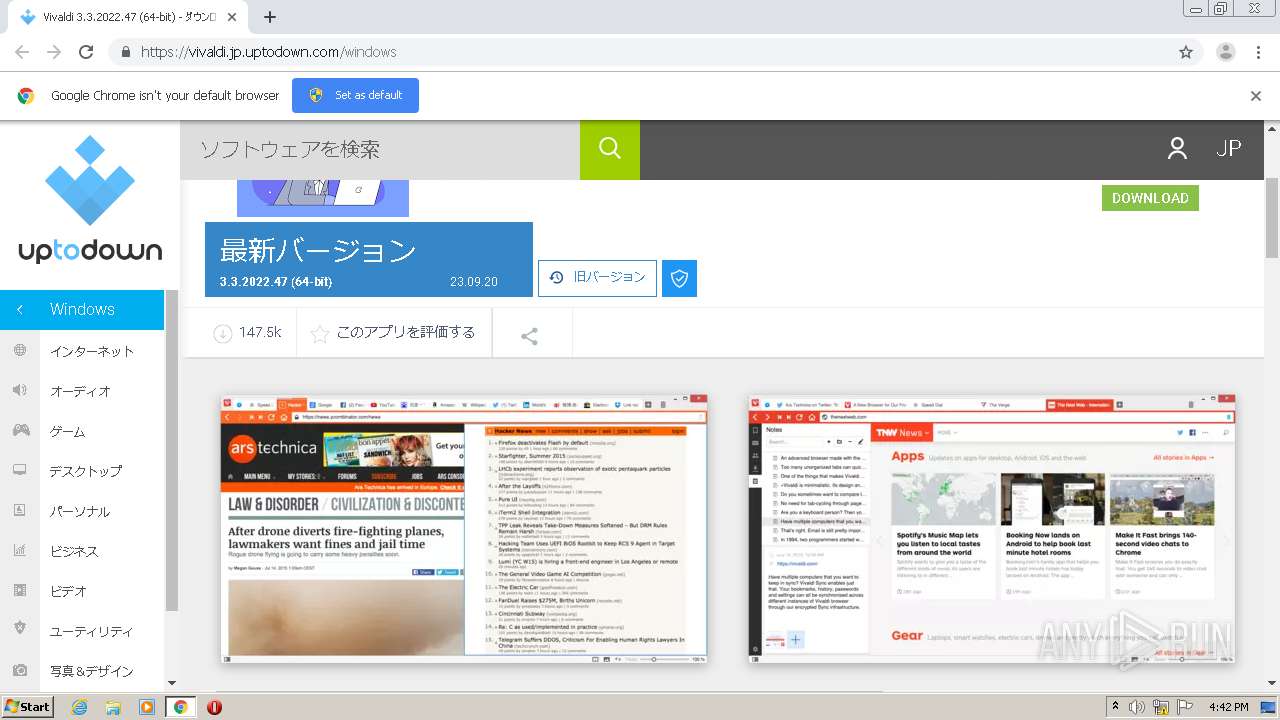1280x720 pixels.
Task: Go back to the previous page
Action: tap(22, 52)
